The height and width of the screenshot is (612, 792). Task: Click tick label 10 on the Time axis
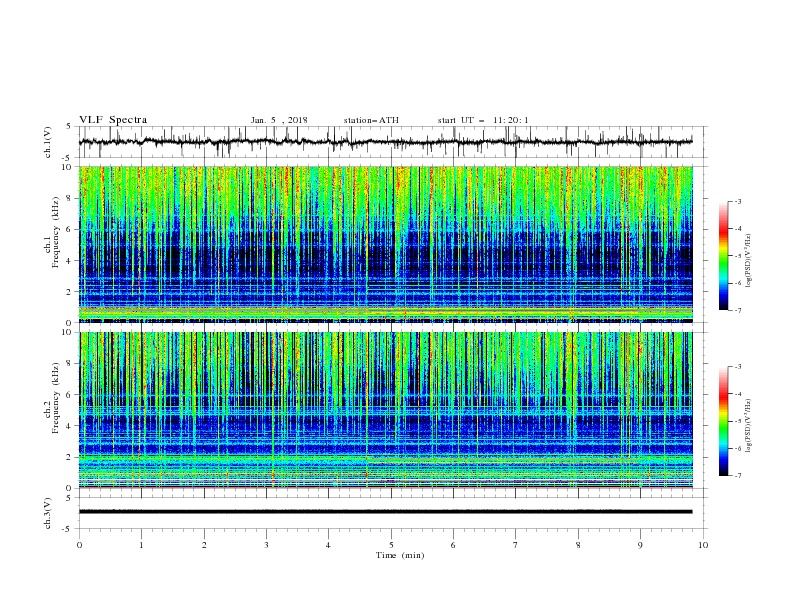point(703,545)
